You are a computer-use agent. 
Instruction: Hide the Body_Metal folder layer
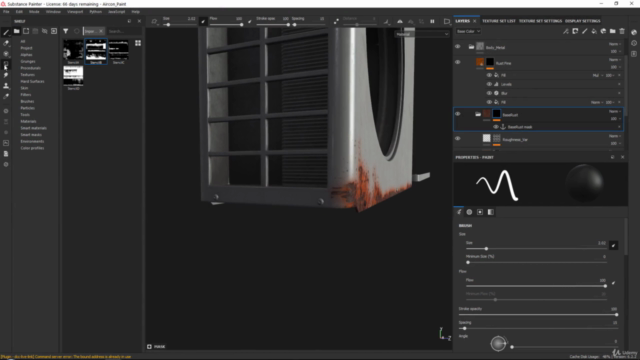coord(458,47)
